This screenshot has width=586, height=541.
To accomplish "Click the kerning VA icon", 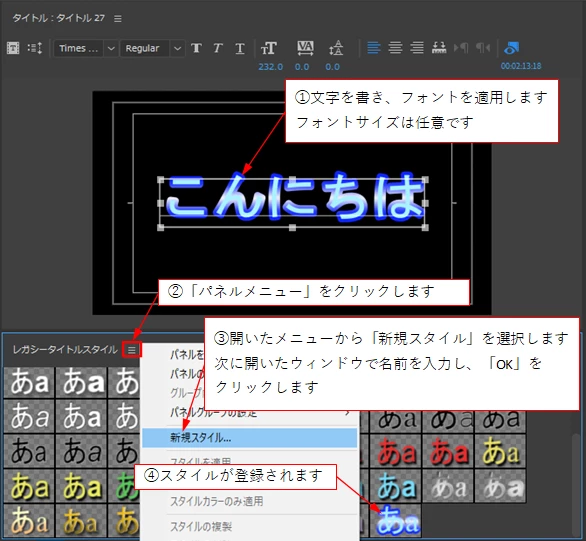I will click(305, 48).
